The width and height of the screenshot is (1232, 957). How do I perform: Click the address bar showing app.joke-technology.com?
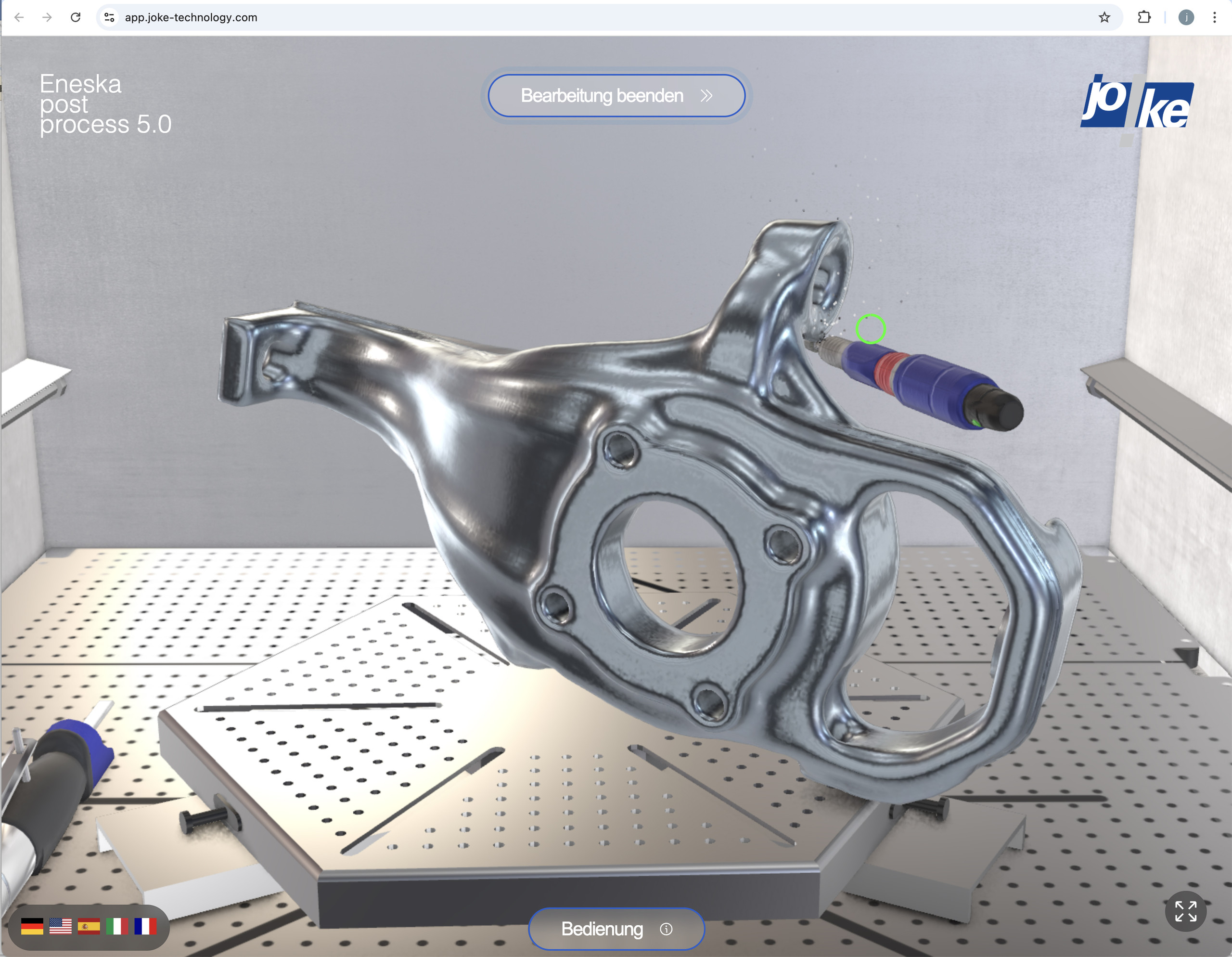tap(192, 17)
